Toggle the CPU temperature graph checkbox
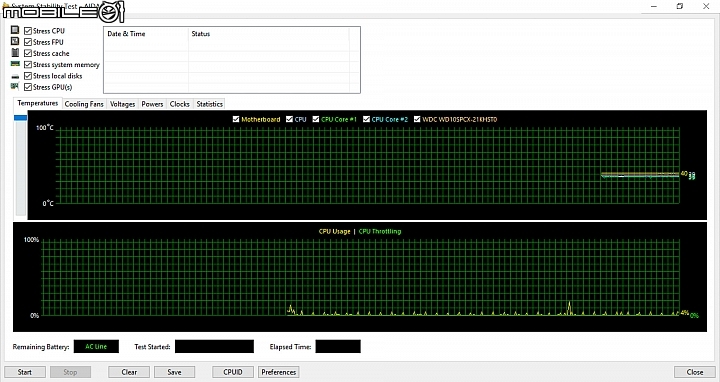The image size is (720, 382). click(289, 119)
